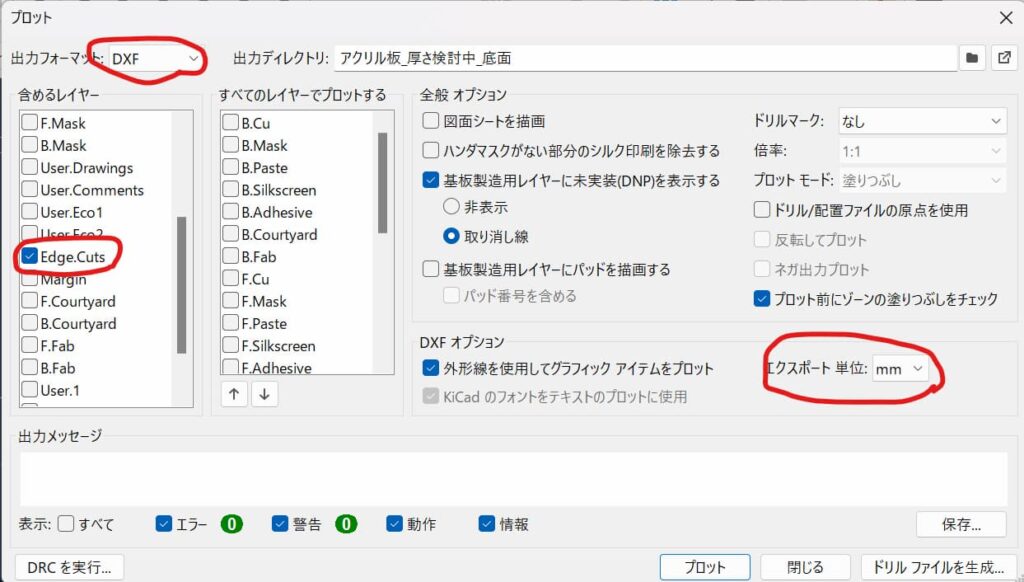The image size is (1024, 582).
Task: Toggle the Edge.Cuts layer checkbox
Action: click(x=30, y=257)
